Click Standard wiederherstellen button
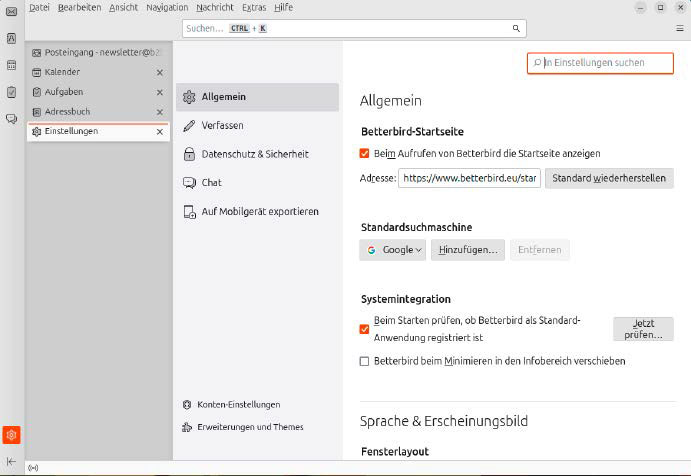691x476 pixels. [x=609, y=178]
